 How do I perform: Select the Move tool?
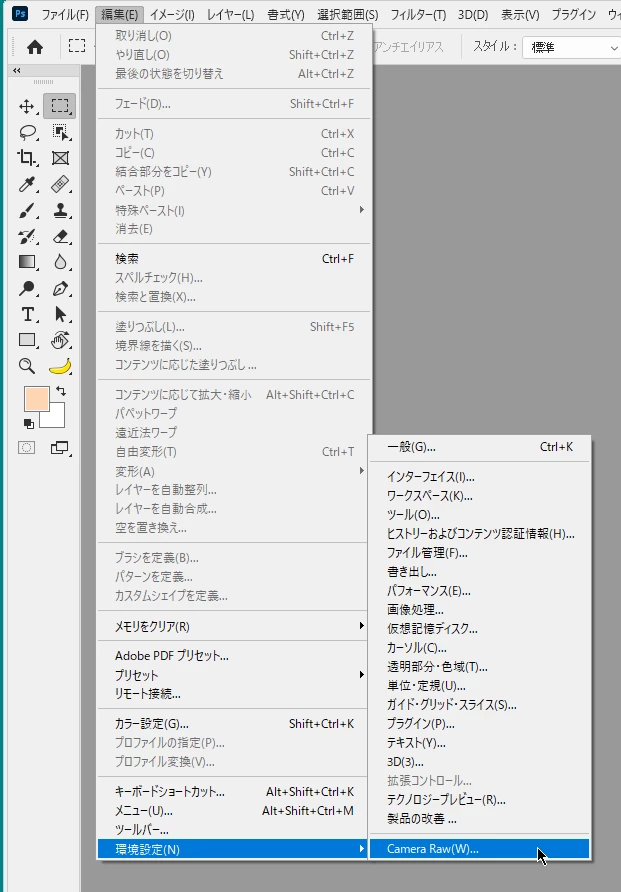pos(27,106)
